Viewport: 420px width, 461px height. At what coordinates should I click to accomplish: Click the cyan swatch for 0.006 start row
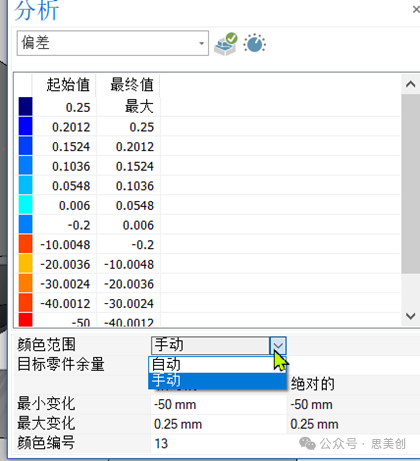click(x=25, y=205)
